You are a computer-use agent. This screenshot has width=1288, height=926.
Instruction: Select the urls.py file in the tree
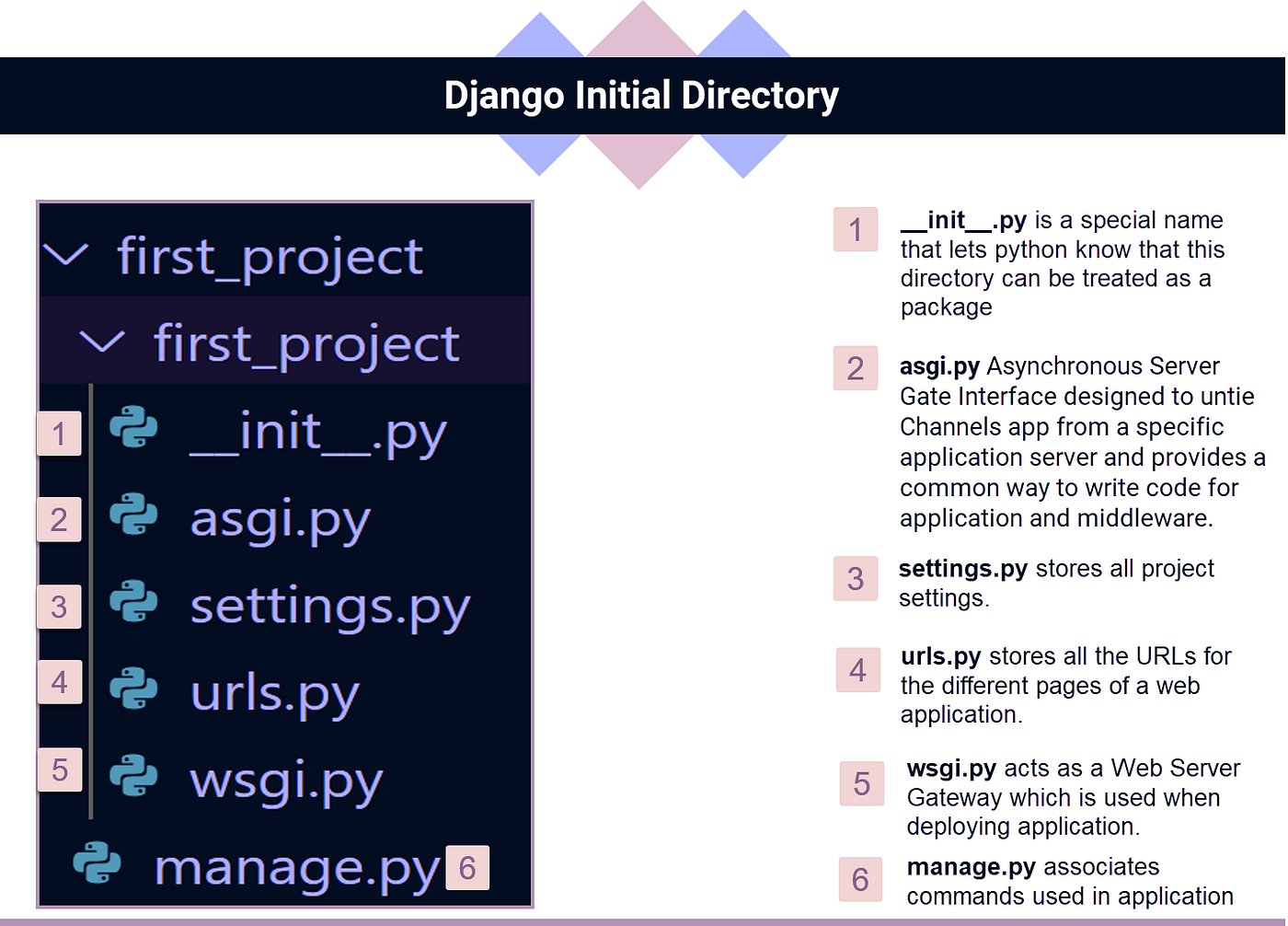click(x=272, y=693)
